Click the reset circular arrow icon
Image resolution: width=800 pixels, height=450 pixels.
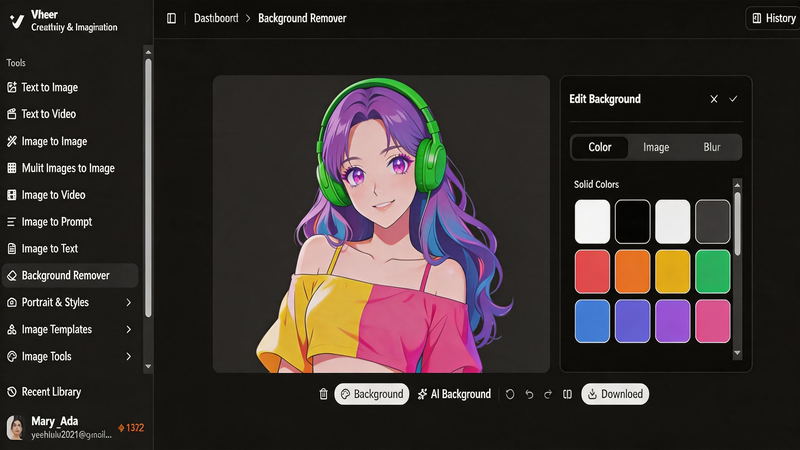(510, 394)
